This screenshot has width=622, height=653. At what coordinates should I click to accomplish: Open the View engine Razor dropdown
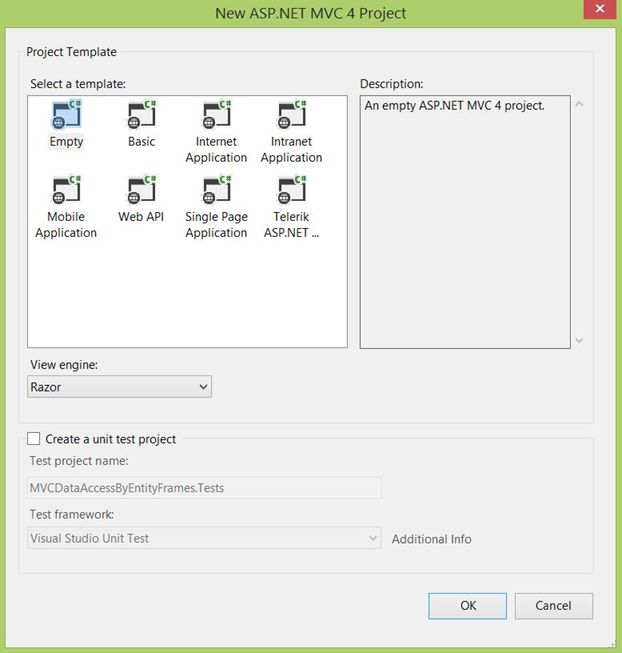(x=119, y=386)
